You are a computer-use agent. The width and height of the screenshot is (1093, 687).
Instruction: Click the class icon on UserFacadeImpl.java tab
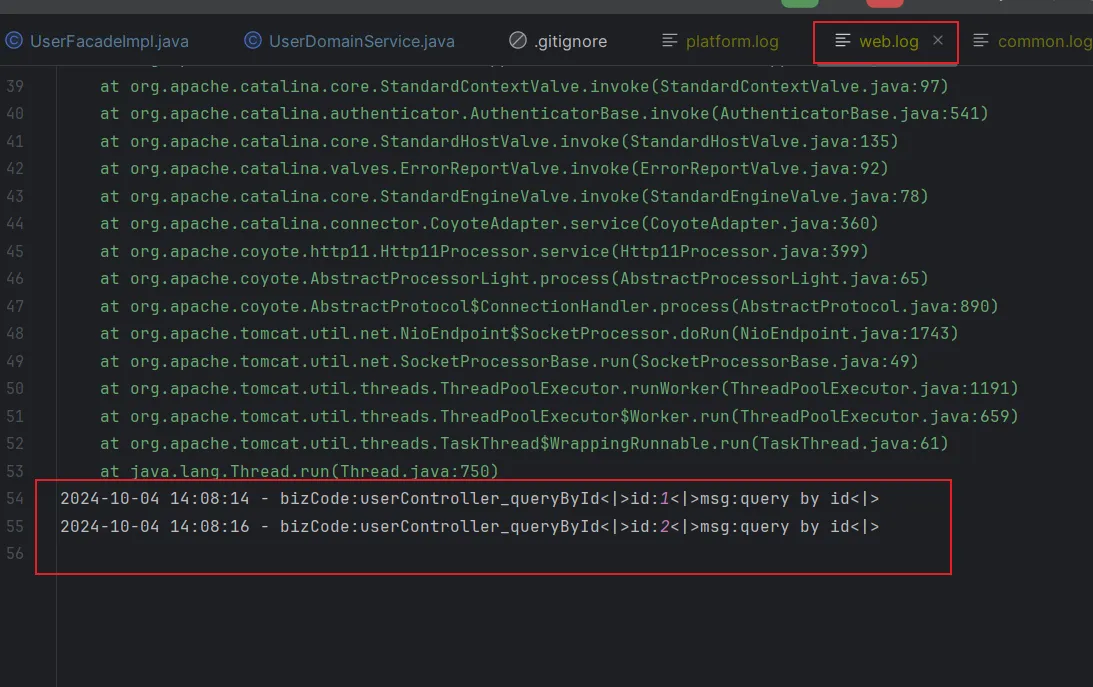click(x=14, y=41)
